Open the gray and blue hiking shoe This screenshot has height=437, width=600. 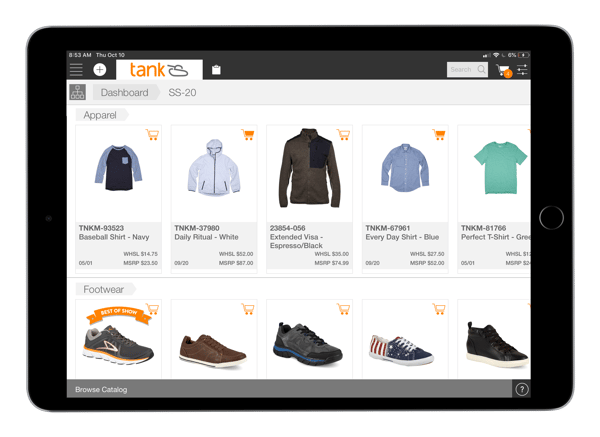click(308, 344)
